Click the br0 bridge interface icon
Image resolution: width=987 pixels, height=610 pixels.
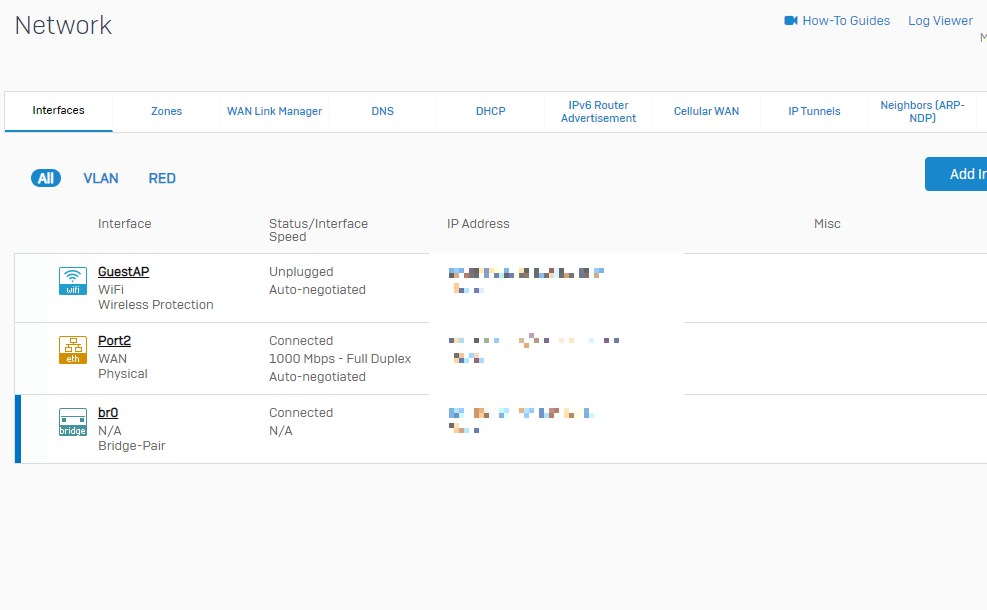pos(73,422)
